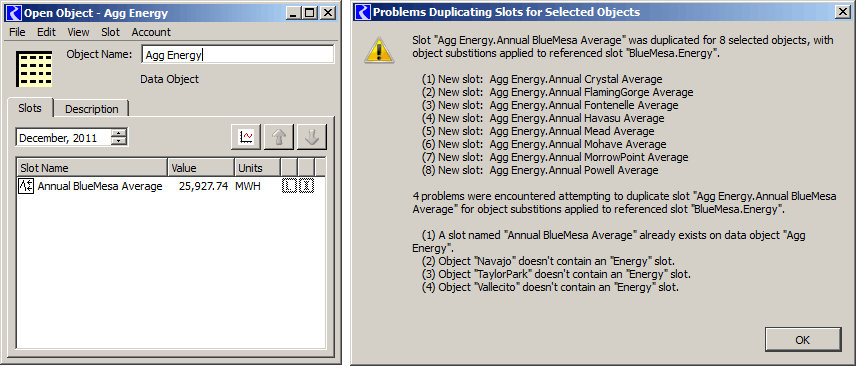This screenshot has height=366, width=856.
Task: Select the Annual BlueMesa Average slot row
Action: [x=171, y=186]
